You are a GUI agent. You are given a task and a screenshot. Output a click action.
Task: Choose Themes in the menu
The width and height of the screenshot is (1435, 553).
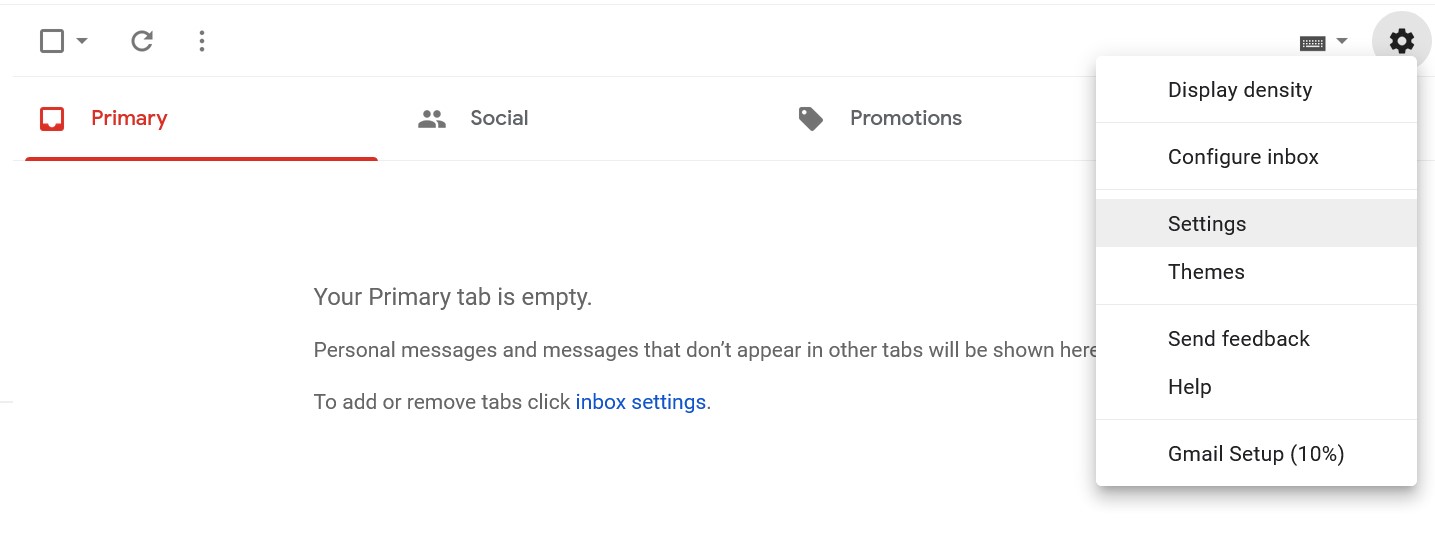pyautogui.click(x=1256, y=272)
